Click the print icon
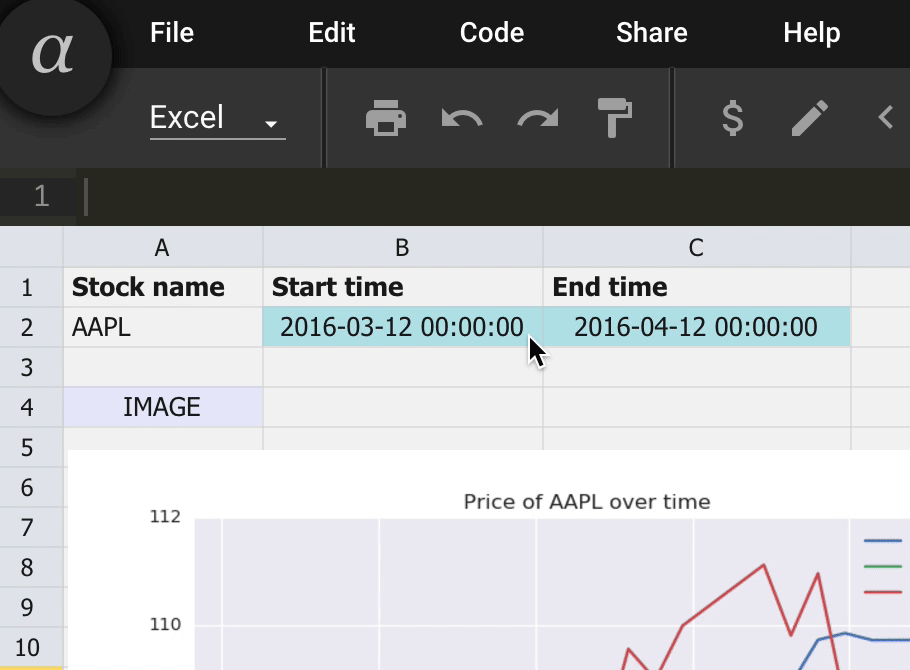 pyautogui.click(x=386, y=118)
